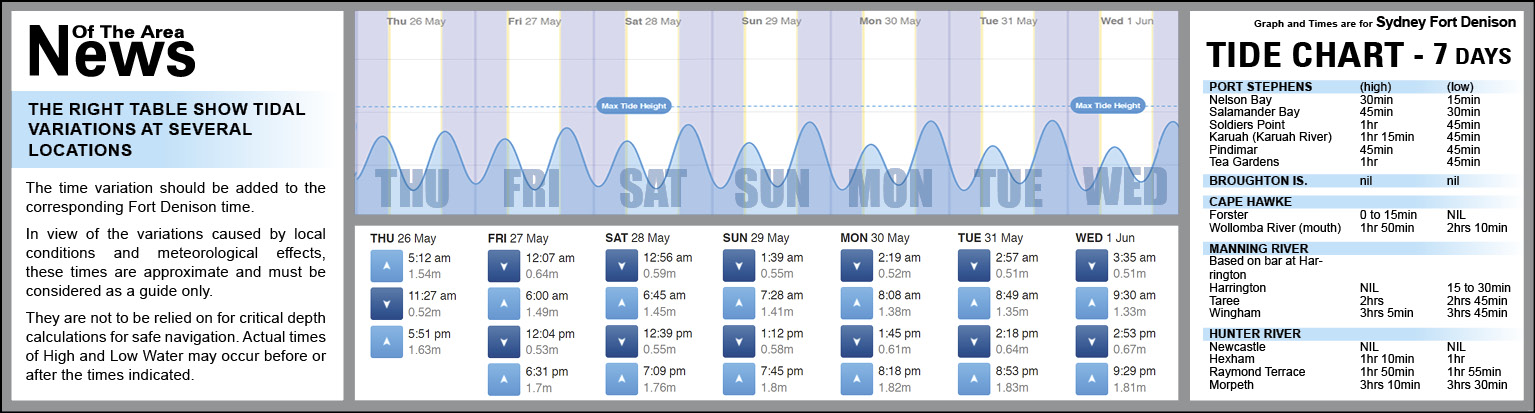Select the Friday 12:07 am low tide icon

tap(503, 266)
